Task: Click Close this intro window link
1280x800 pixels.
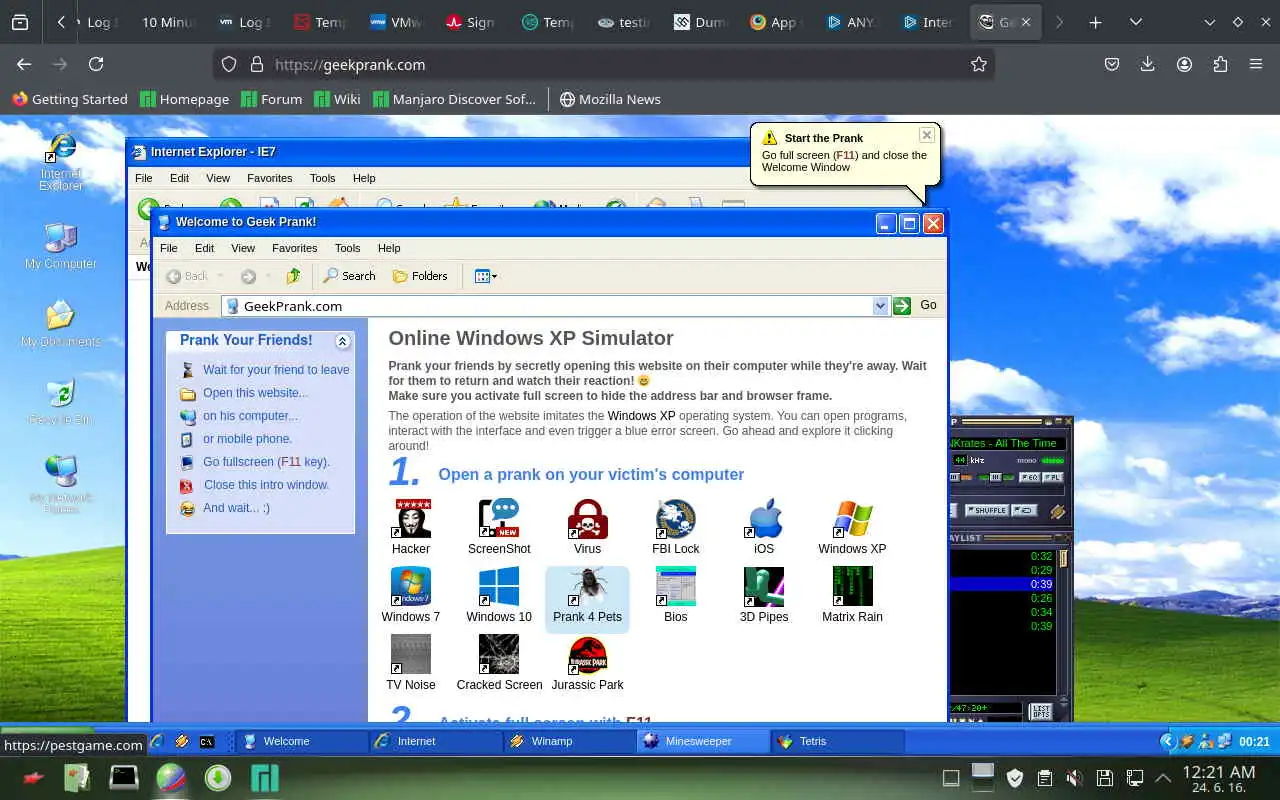Action: click(266, 485)
